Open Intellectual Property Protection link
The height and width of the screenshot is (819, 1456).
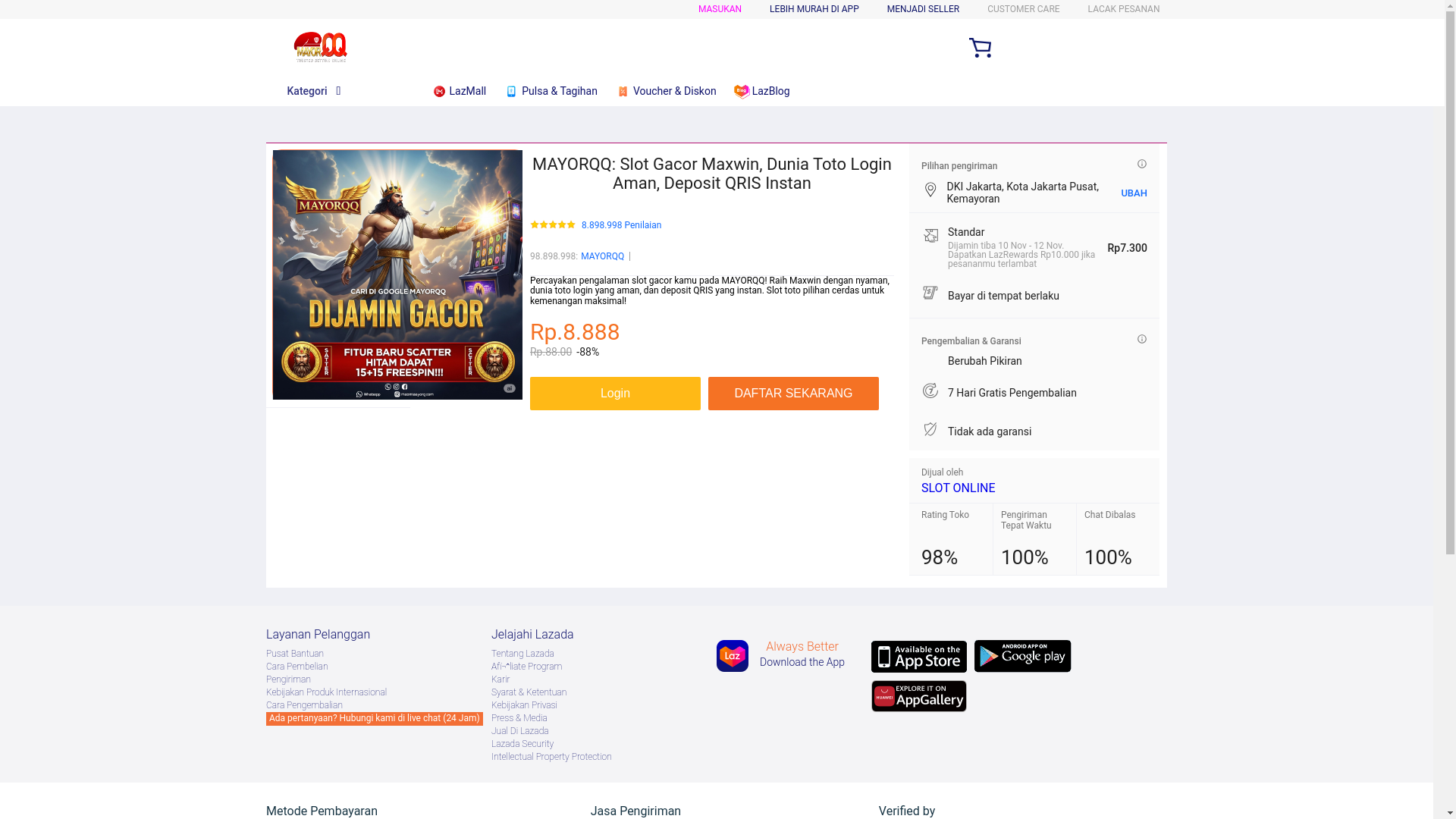tap(551, 757)
